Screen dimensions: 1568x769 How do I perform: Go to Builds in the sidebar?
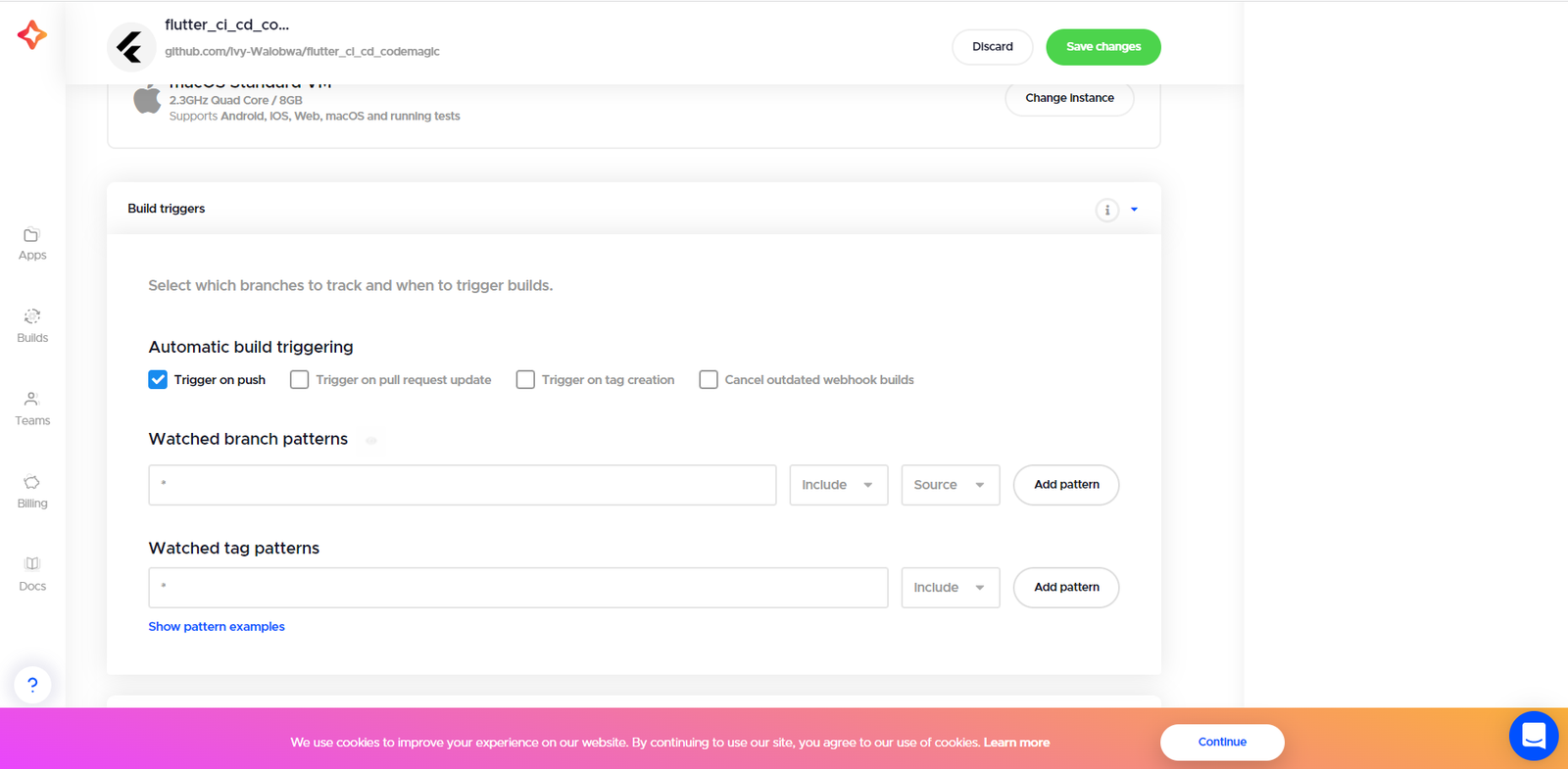(x=32, y=326)
